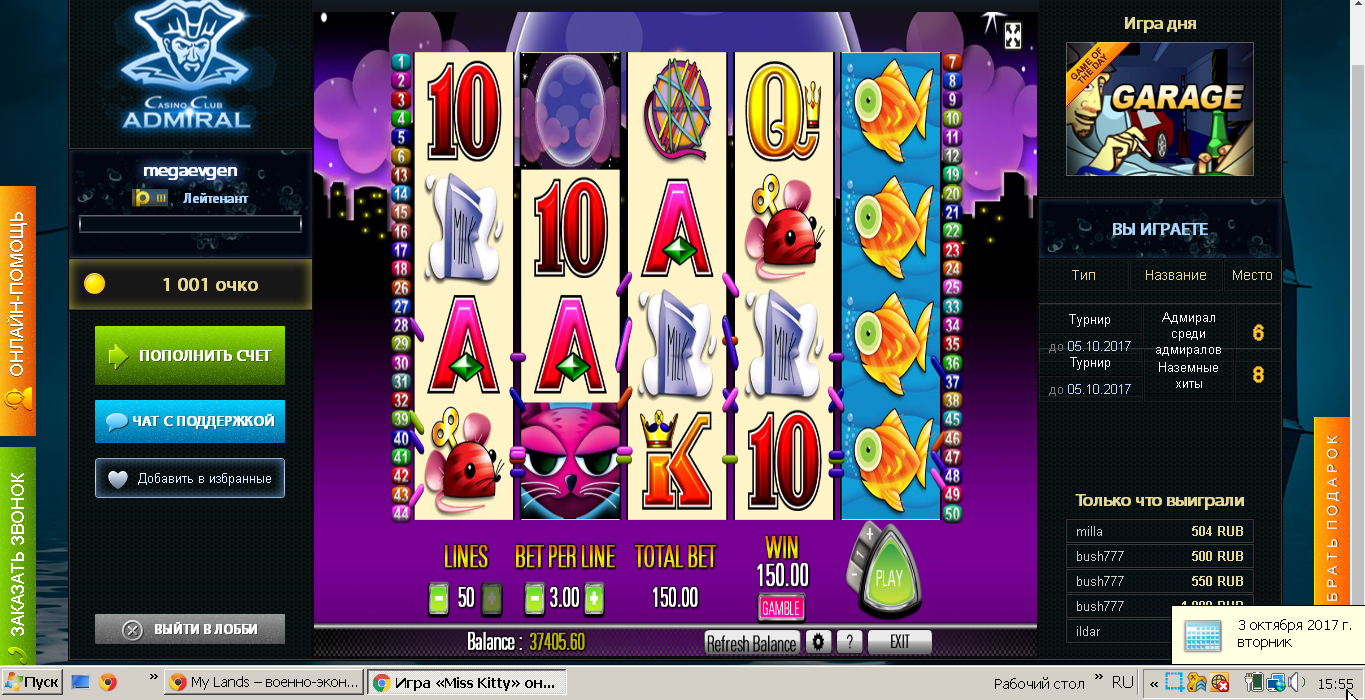Click the pink GAMBLE button

click(782, 607)
